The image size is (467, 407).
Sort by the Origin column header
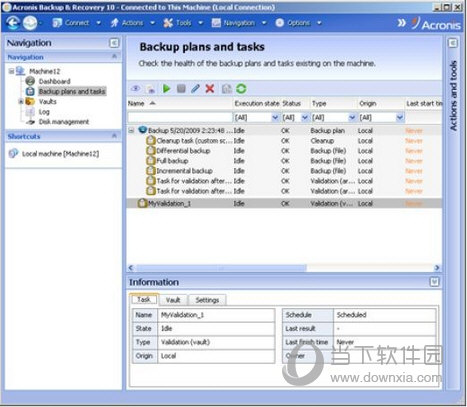(x=367, y=104)
